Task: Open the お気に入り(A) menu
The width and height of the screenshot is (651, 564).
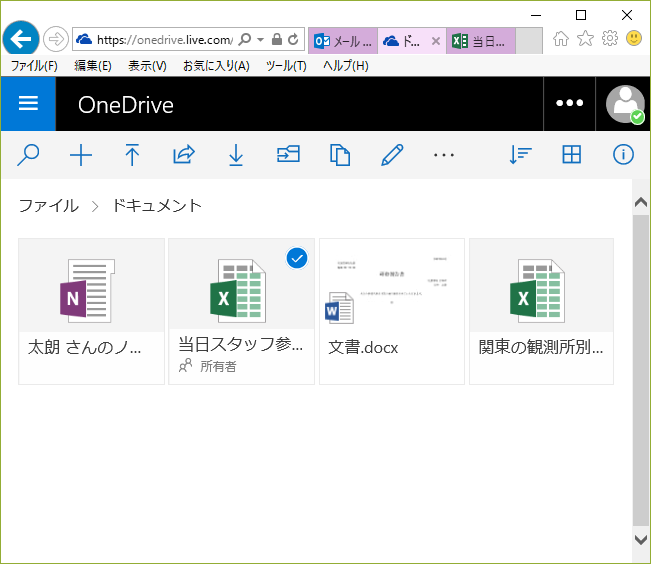Action: [x=216, y=66]
